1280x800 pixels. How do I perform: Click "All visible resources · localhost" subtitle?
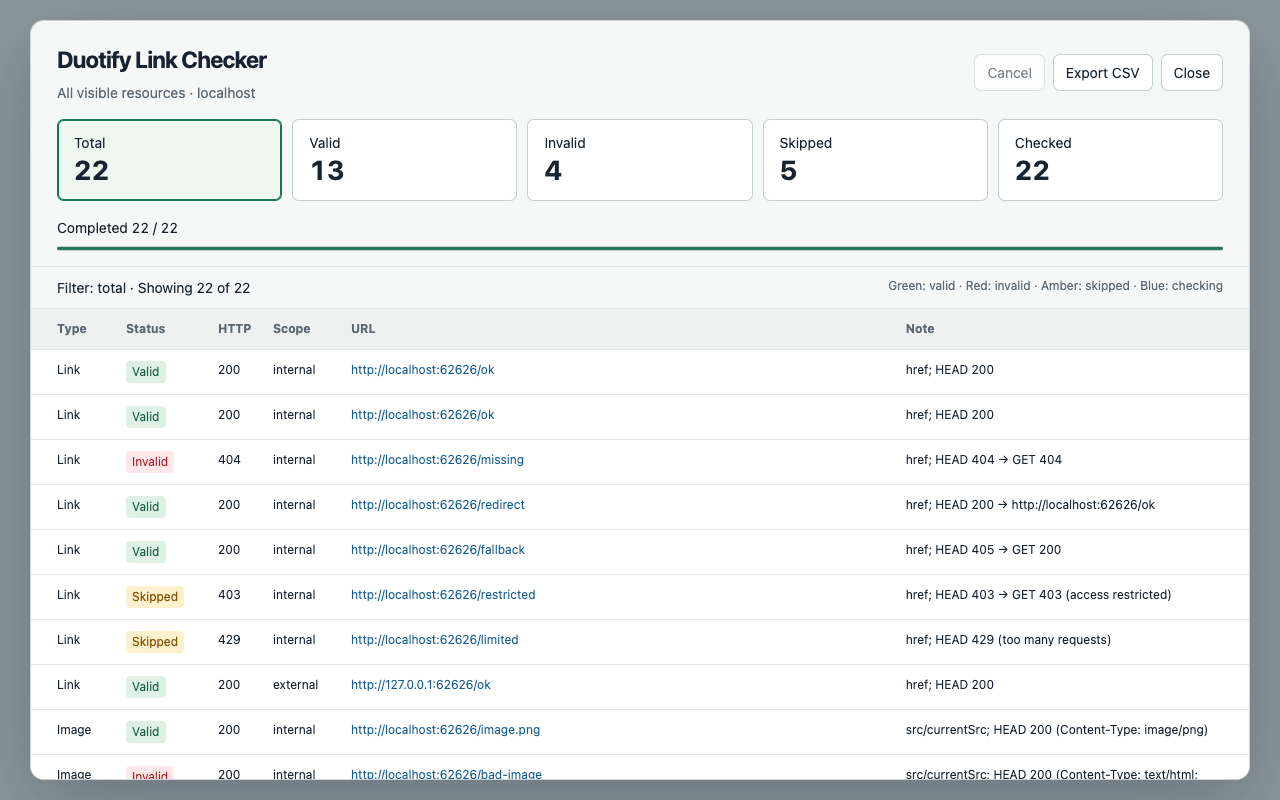(x=156, y=93)
